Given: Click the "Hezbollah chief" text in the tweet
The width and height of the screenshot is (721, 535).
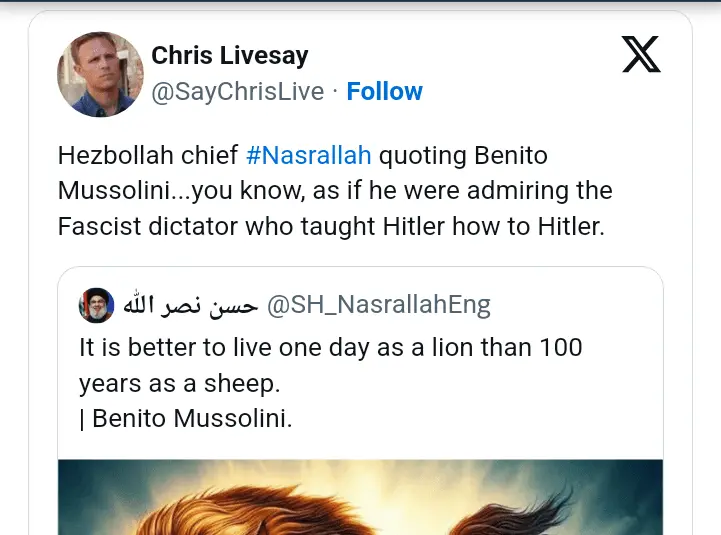Looking at the screenshot, I should [x=148, y=156].
